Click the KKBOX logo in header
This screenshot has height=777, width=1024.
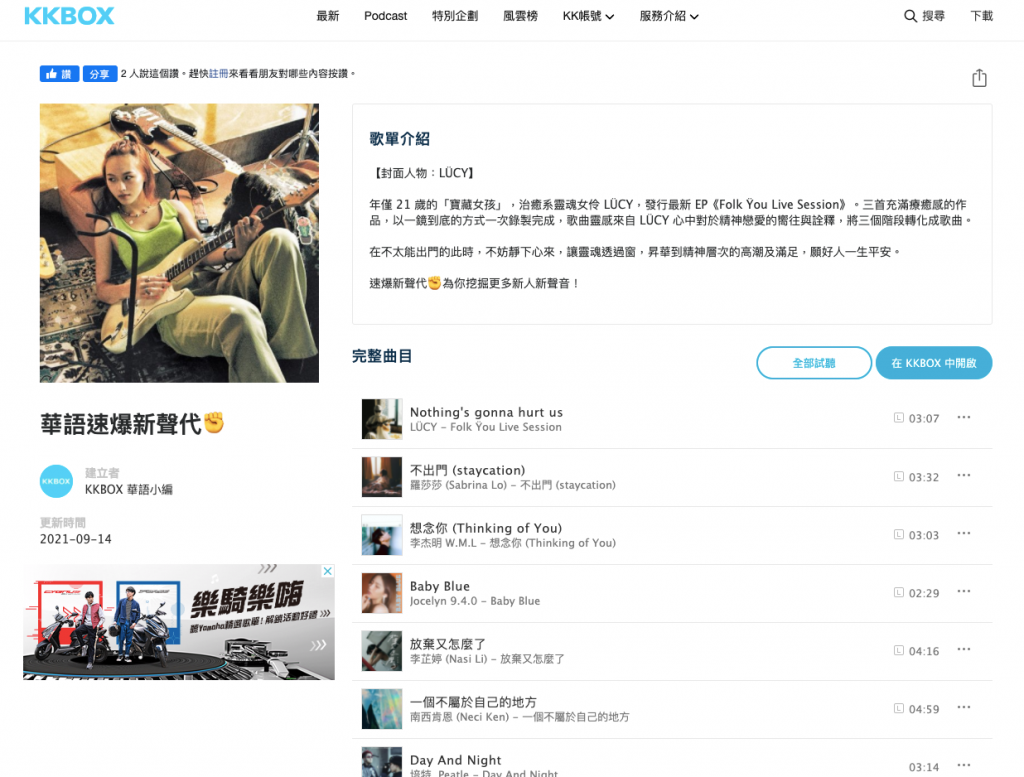coord(69,16)
